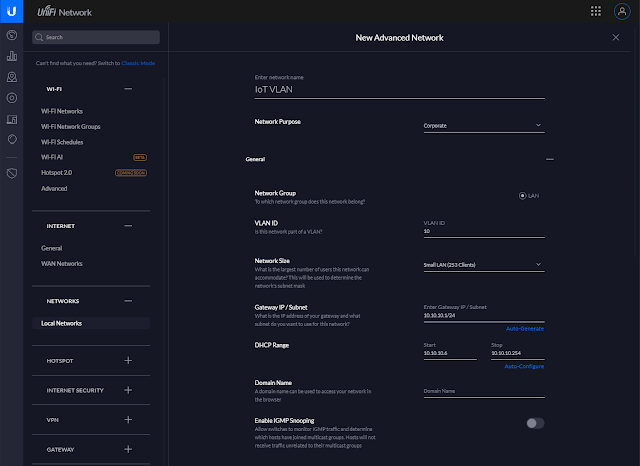
Task: Open the Statistics bar chart icon
Action: tap(12, 56)
